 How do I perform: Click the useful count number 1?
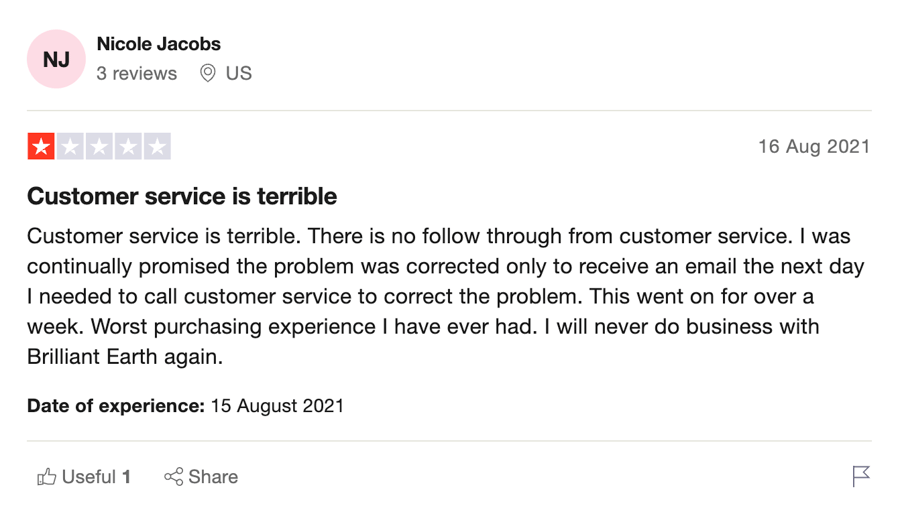coord(126,477)
